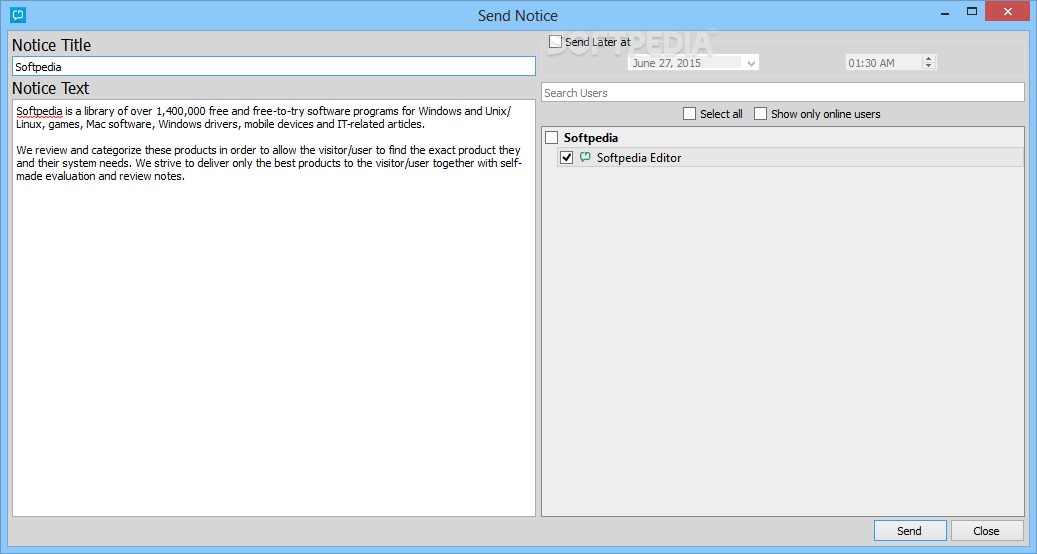Toggle Show only online users

click(761, 114)
